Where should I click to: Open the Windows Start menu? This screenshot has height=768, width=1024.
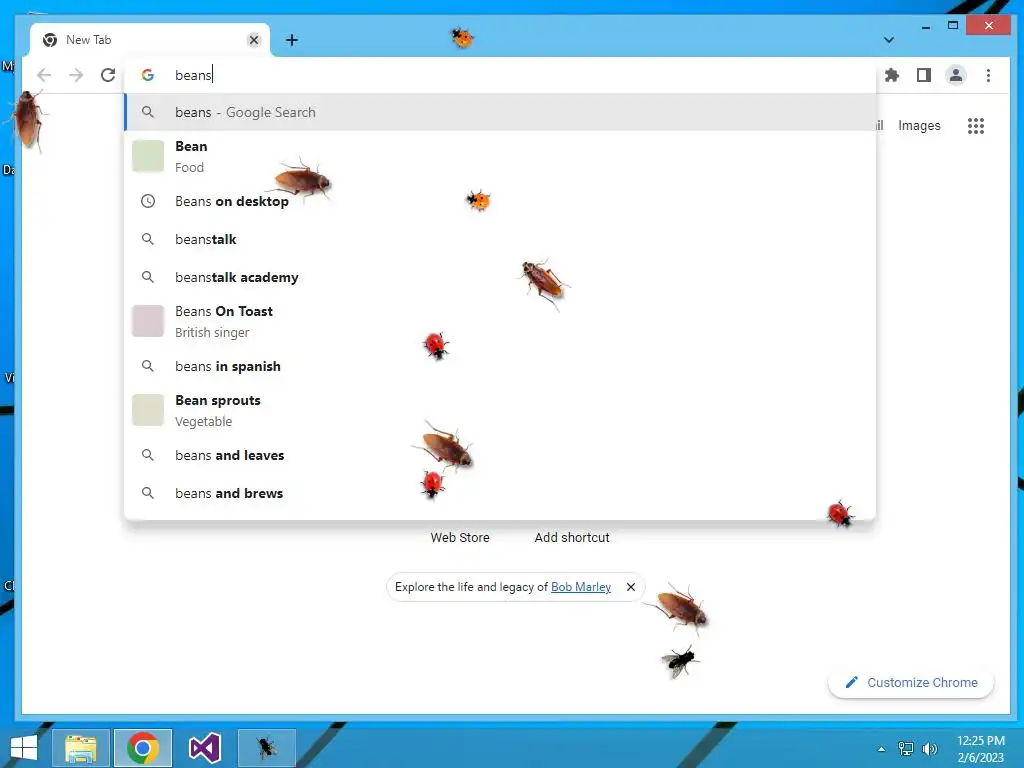(x=24, y=748)
